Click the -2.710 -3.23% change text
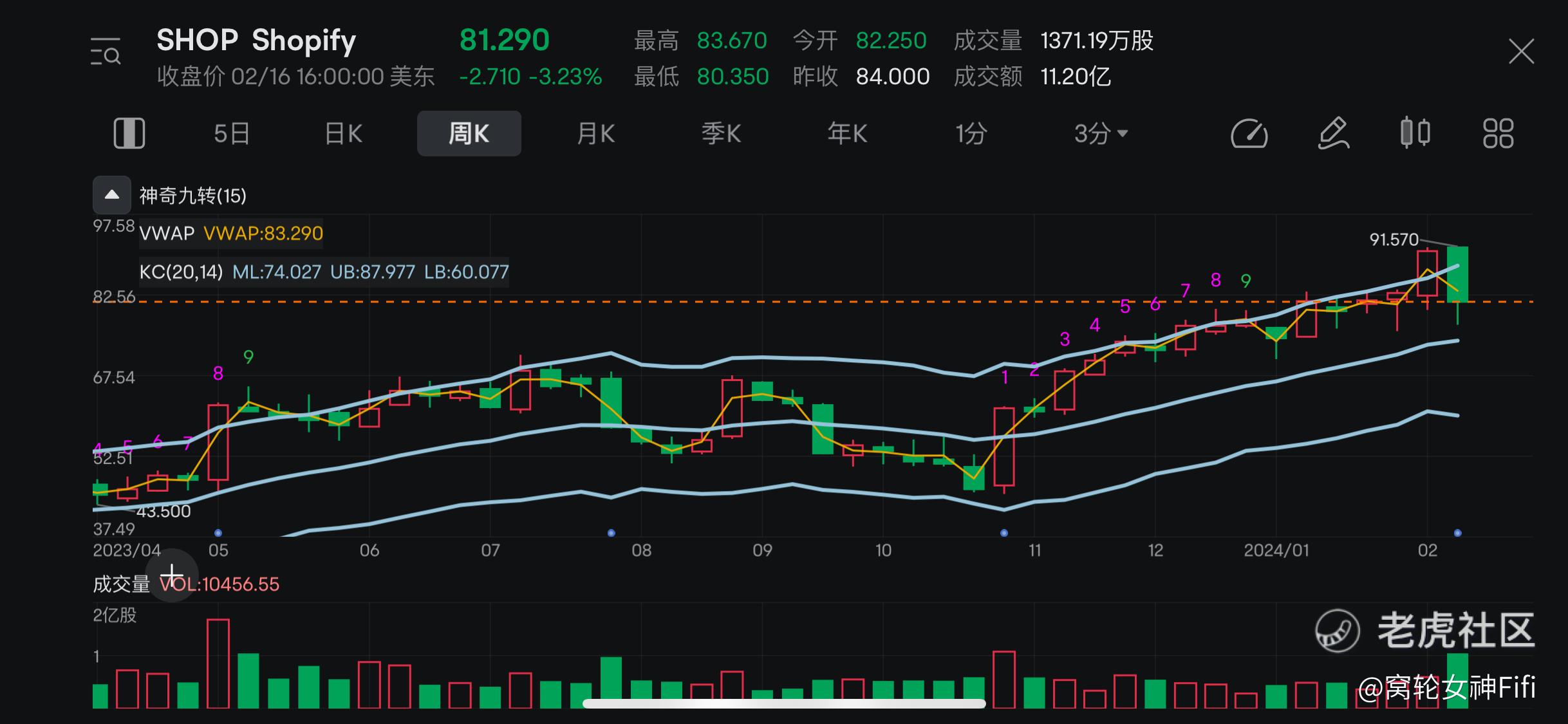This screenshot has height=724, width=1568. 530,77
